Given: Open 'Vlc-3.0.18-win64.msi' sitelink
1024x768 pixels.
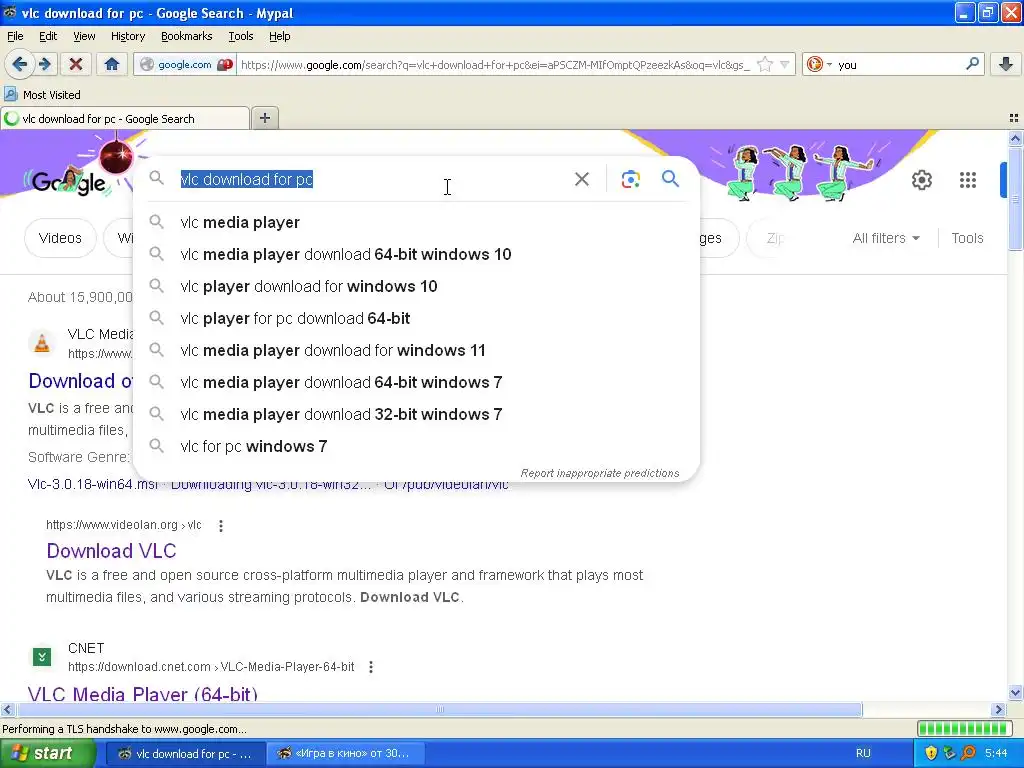Looking at the screenshot, I should tap(93, 485).
